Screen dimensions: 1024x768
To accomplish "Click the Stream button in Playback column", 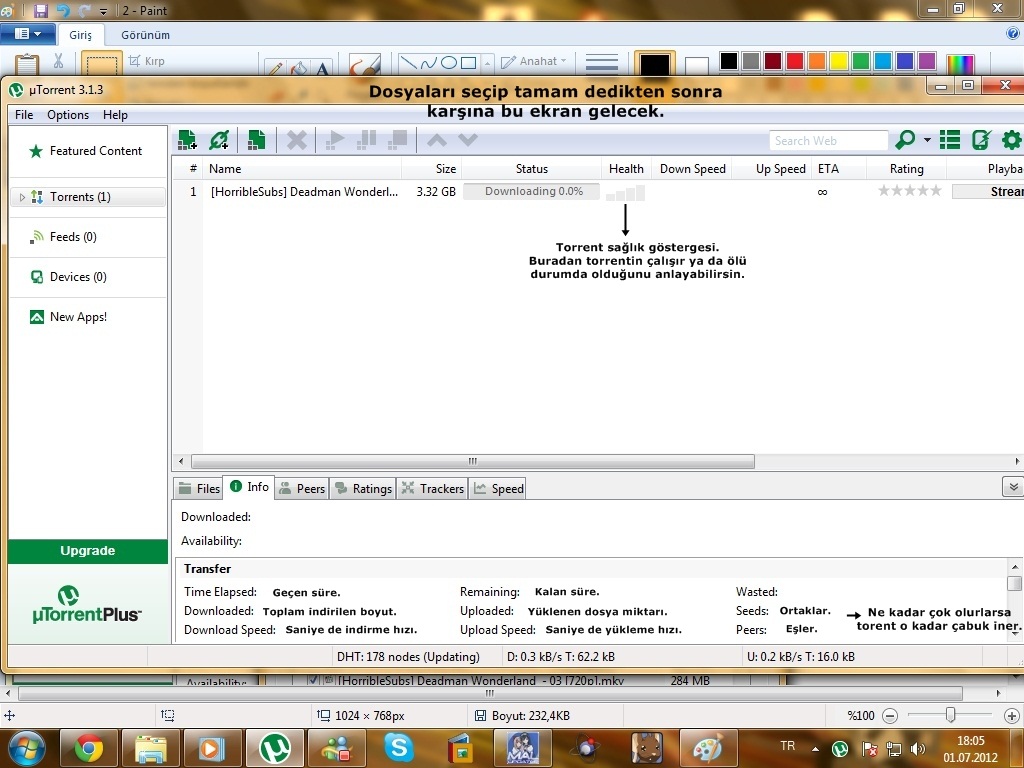I will [x=987, y=192].
